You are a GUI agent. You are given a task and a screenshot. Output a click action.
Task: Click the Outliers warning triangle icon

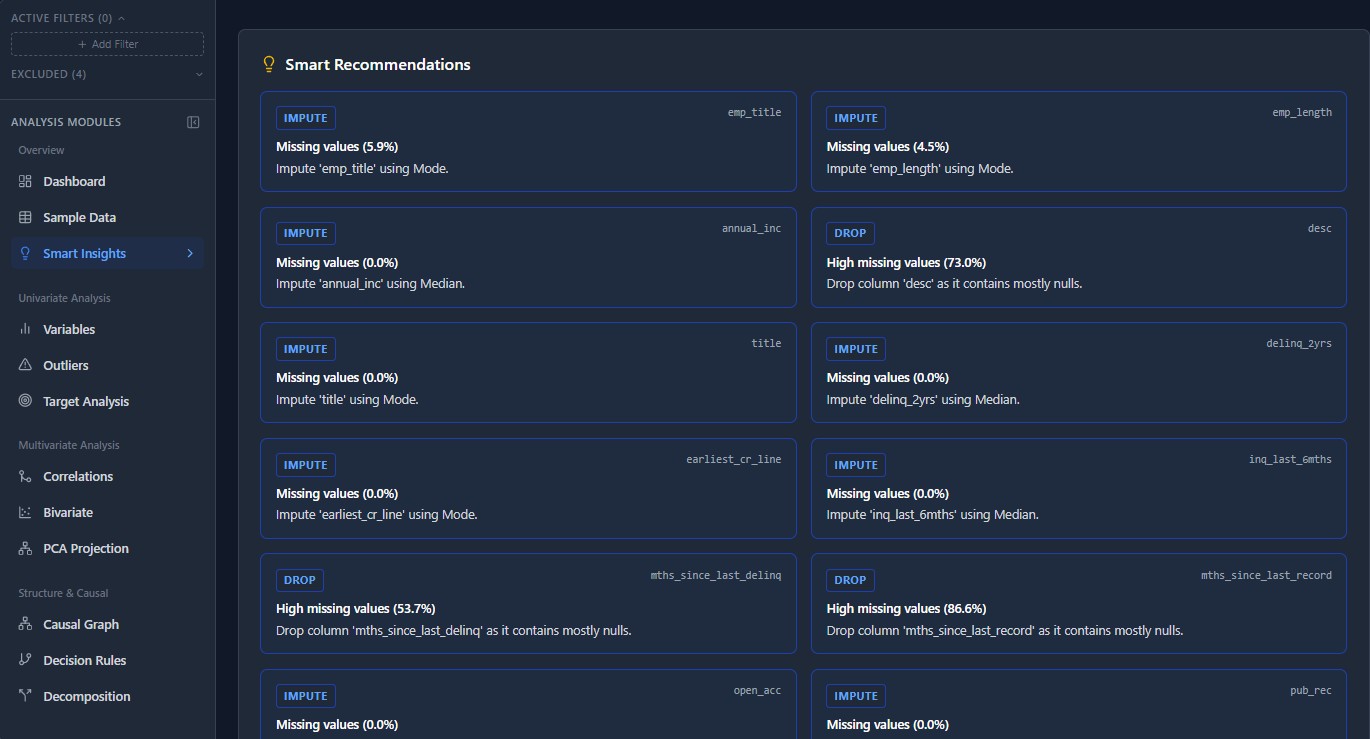click(25, 366)
